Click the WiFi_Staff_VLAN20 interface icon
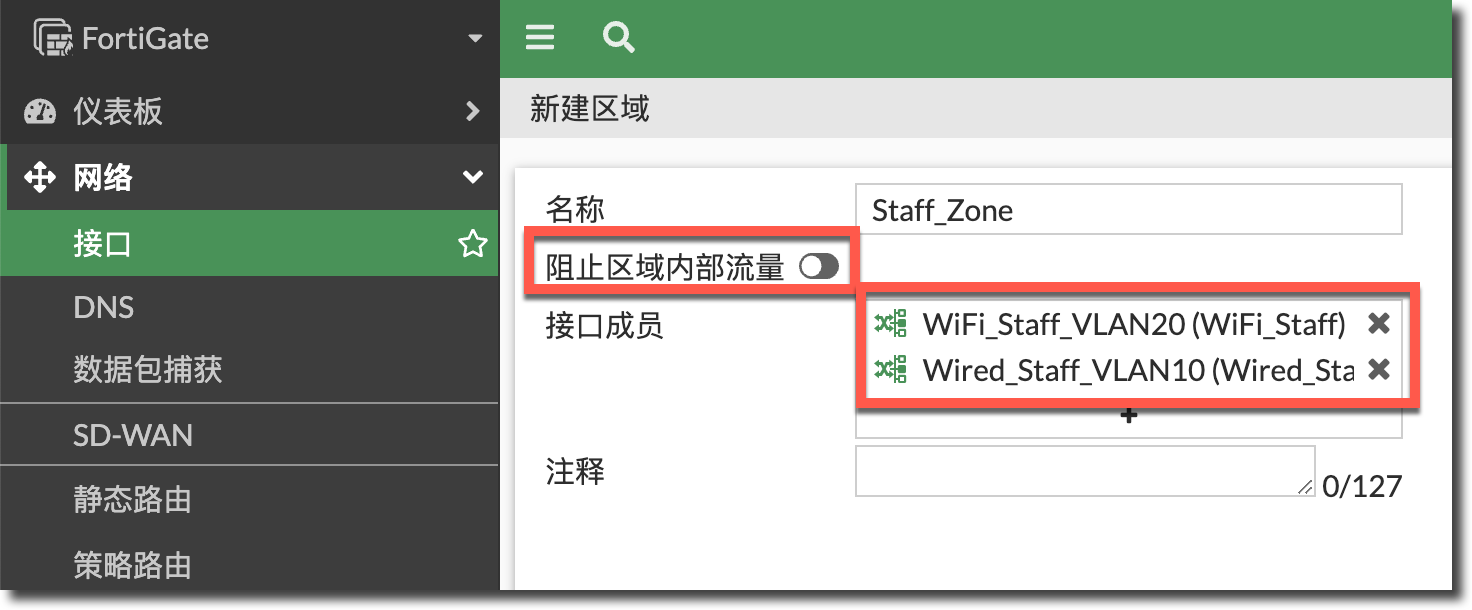The image size is (1472, 610). [x=890, y=323]
